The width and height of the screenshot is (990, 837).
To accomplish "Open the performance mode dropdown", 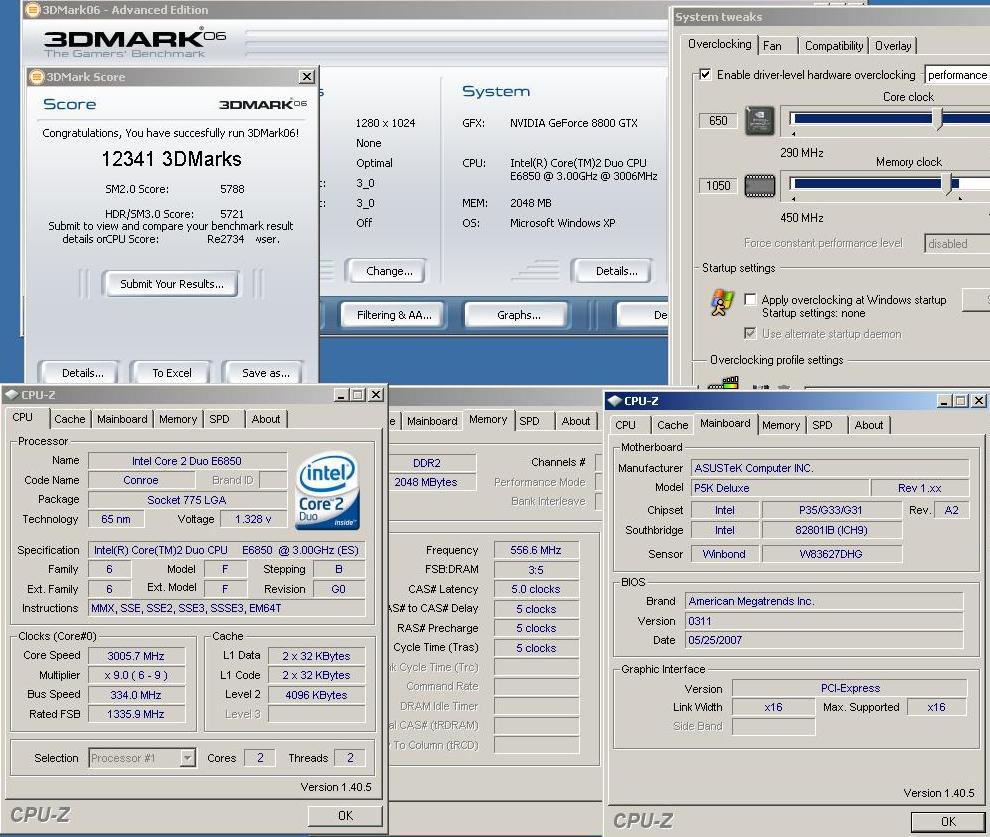I will 957,74.
